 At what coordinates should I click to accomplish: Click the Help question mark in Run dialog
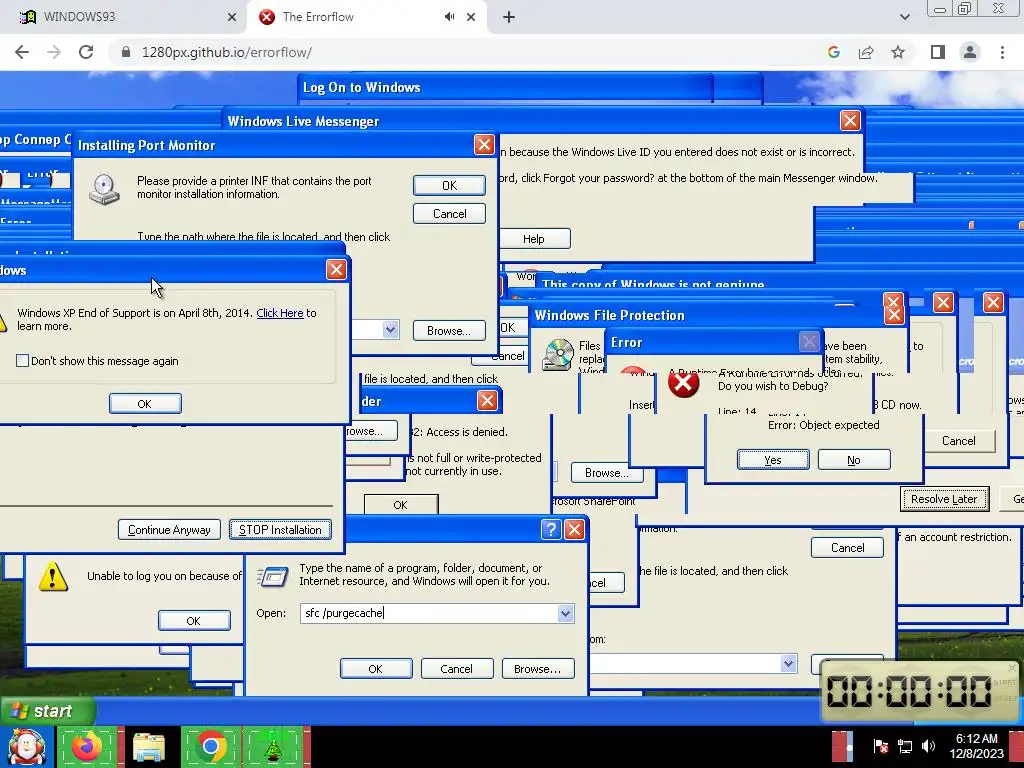pyautogui.click(x=551, y=529)
